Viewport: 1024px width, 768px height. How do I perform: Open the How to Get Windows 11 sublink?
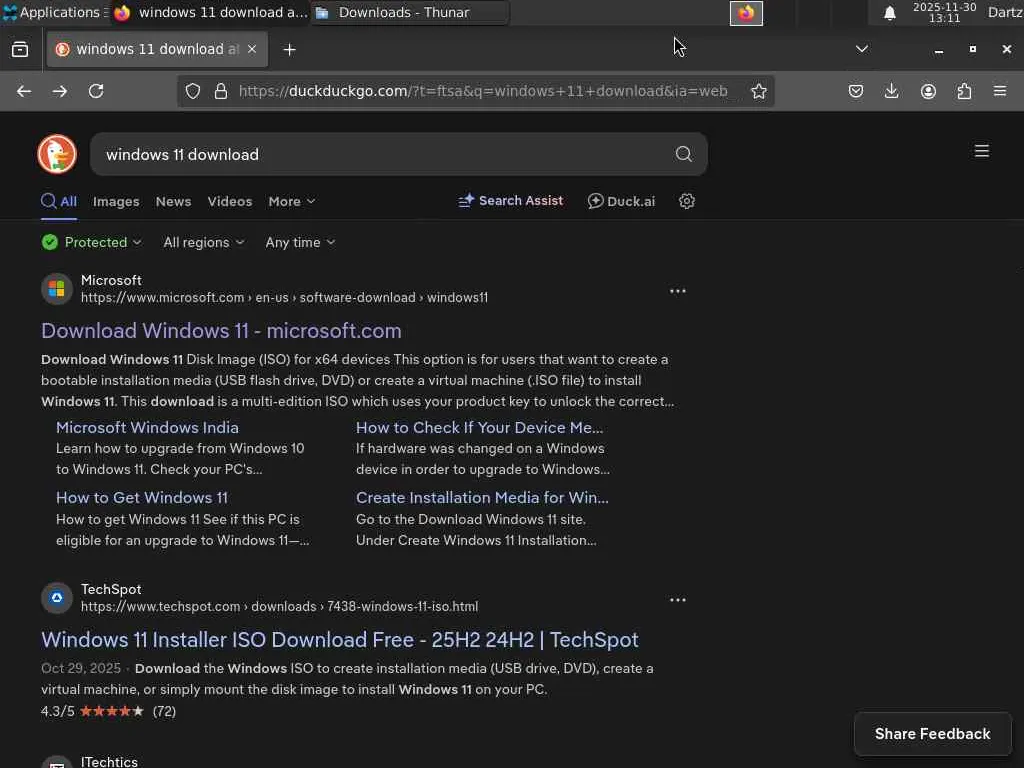pos(142,498)
